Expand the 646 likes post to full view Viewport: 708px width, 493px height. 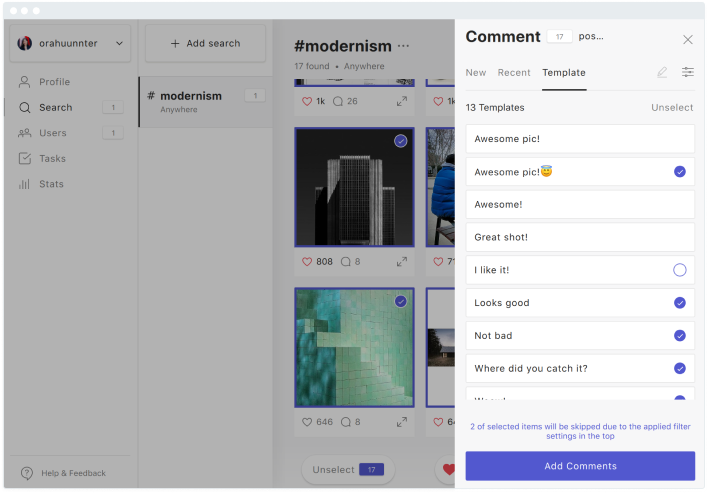[402, 422]
